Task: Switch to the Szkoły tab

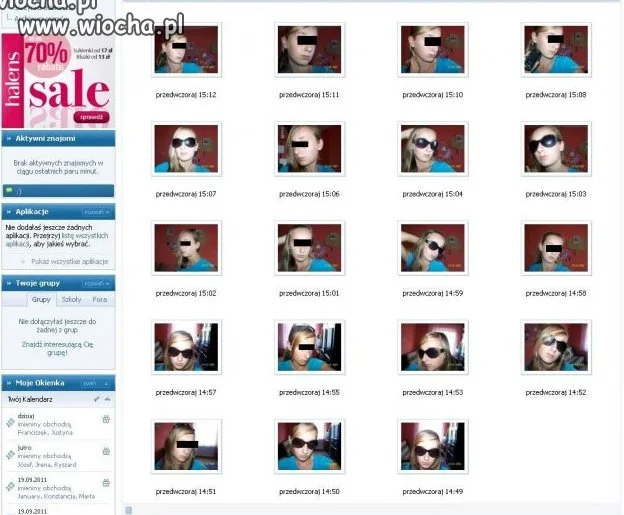Action: [71, 299]
